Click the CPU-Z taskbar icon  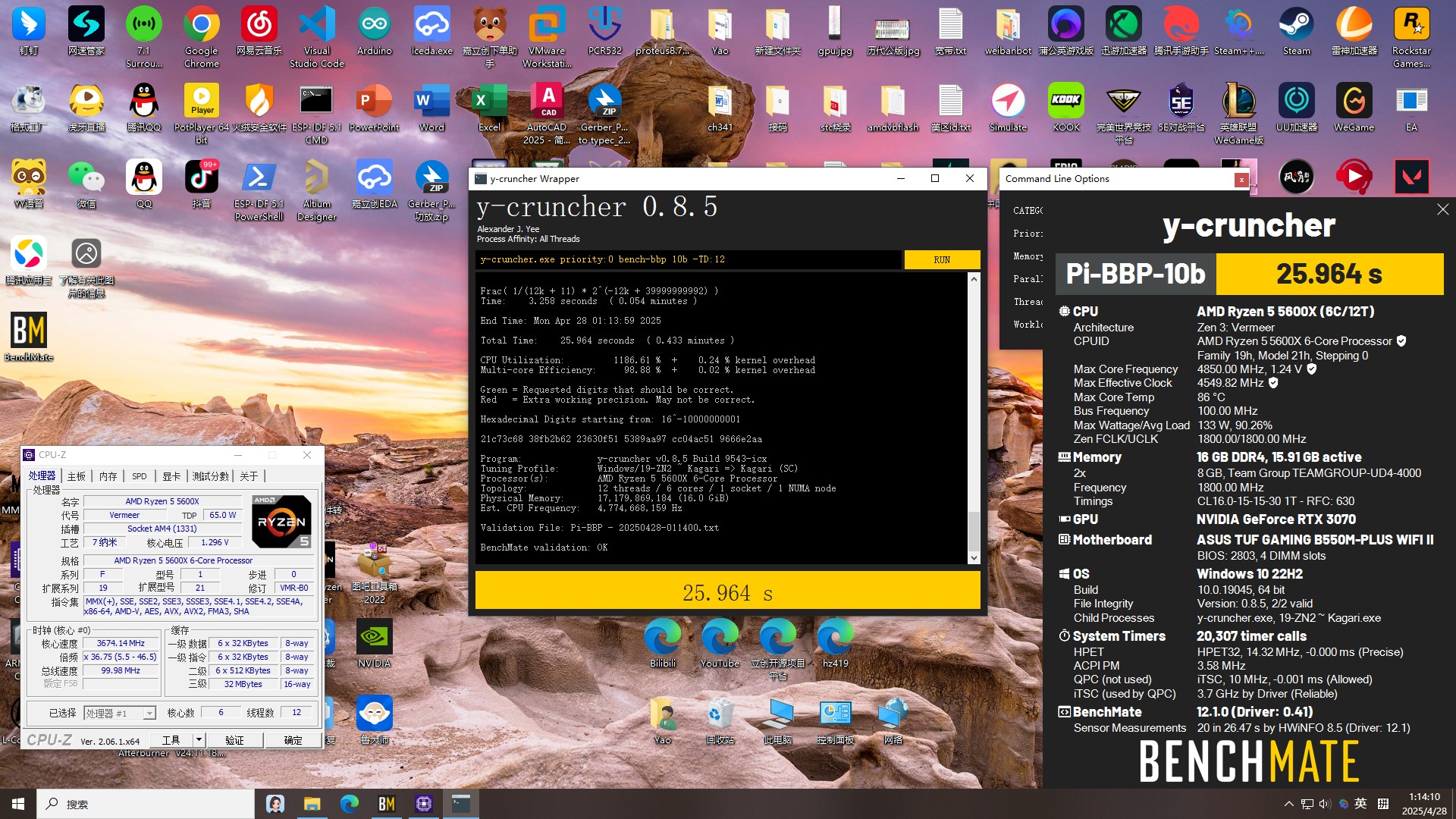click(424, 804)
